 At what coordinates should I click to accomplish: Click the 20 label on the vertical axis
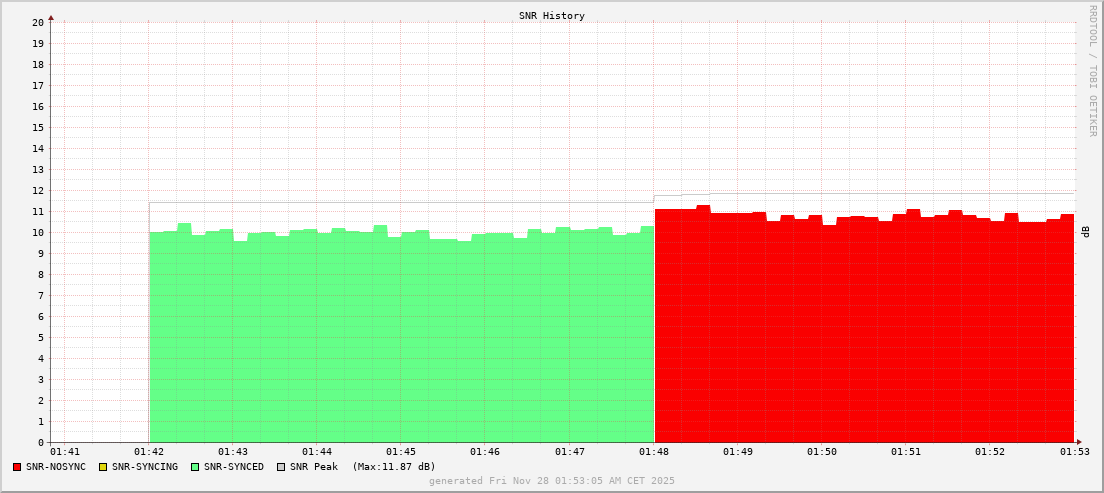[38, 22]
